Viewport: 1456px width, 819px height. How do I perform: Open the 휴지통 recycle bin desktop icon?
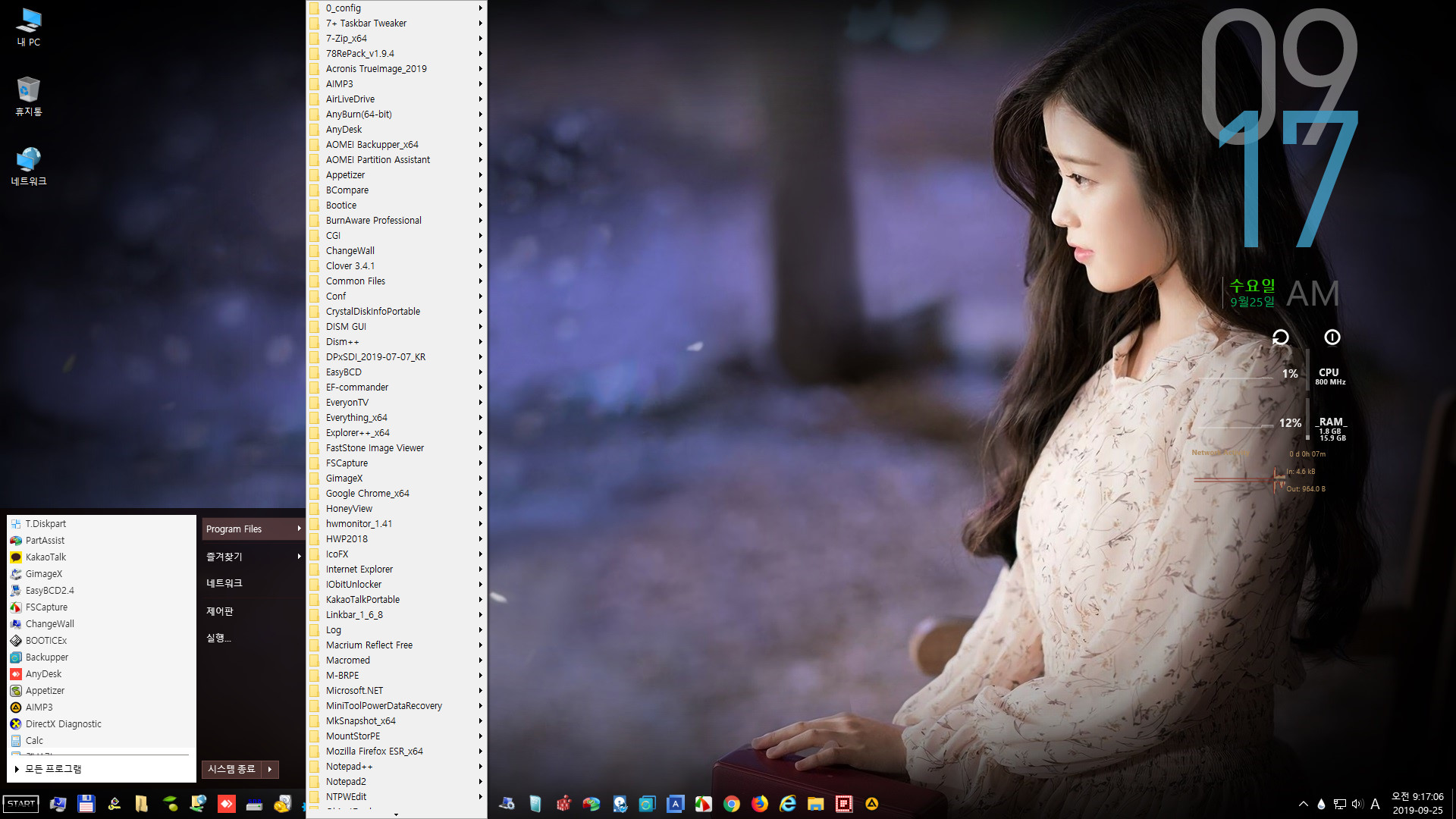click(29, 96)
